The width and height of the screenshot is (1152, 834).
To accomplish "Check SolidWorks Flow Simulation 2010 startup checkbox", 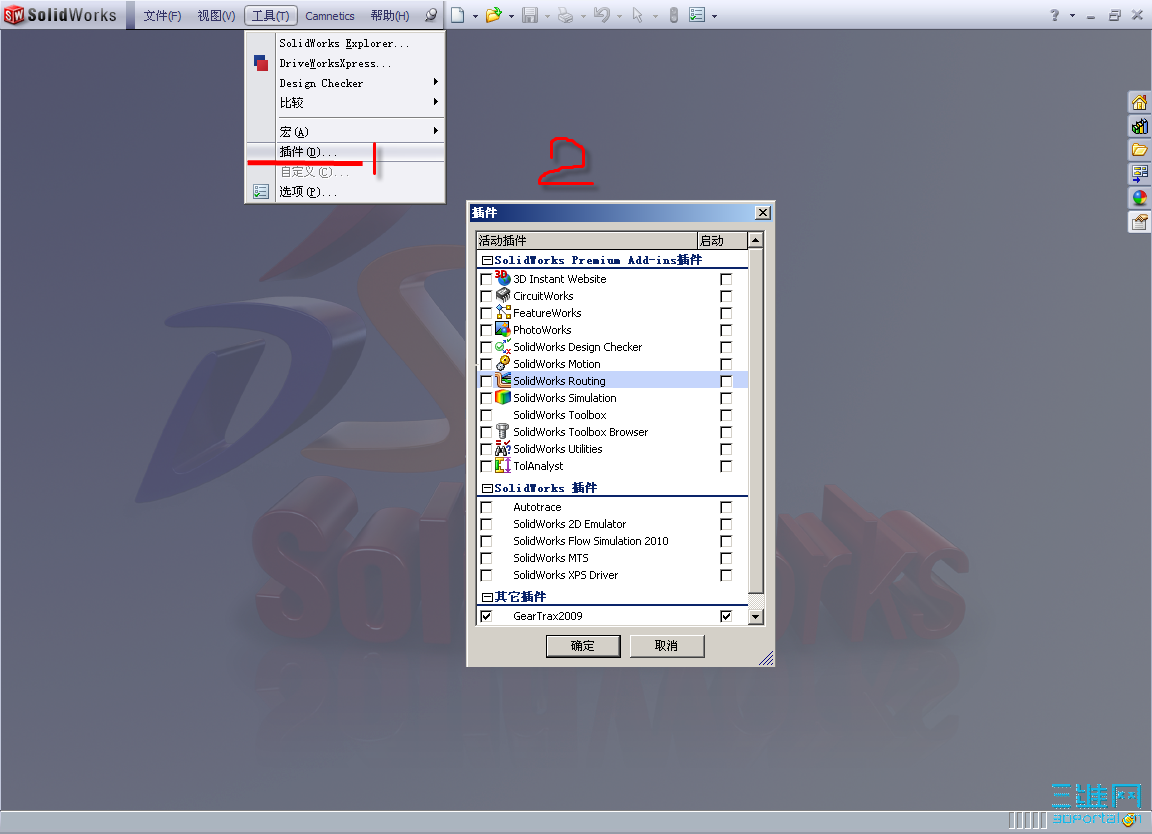I will (726, 541).
